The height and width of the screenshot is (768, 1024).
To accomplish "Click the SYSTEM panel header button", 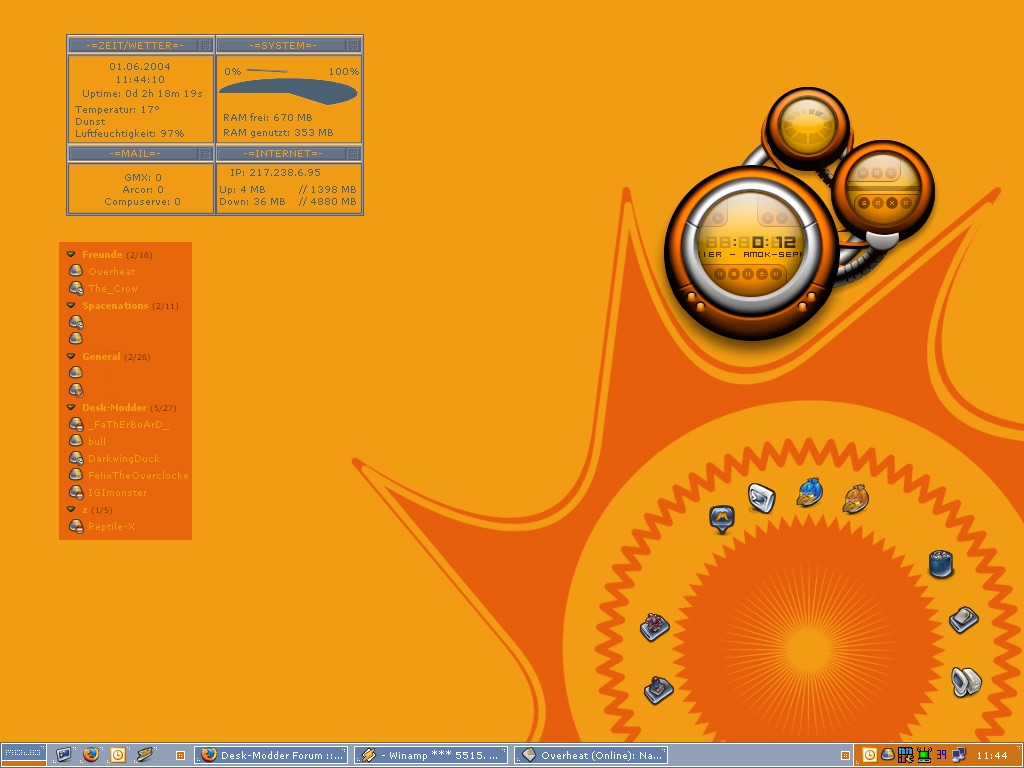I will [x=353, y=45].
